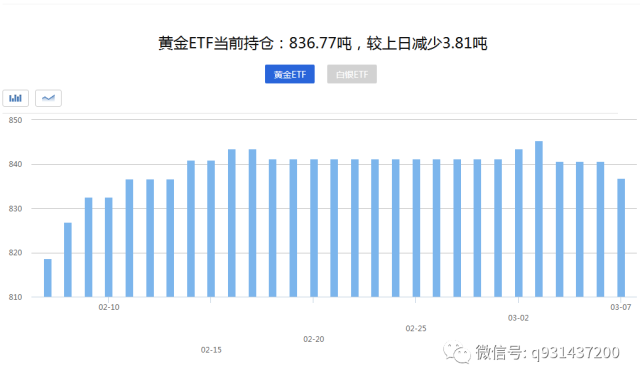
Task: Click the second bar from the left
Action: pos(68,260)
